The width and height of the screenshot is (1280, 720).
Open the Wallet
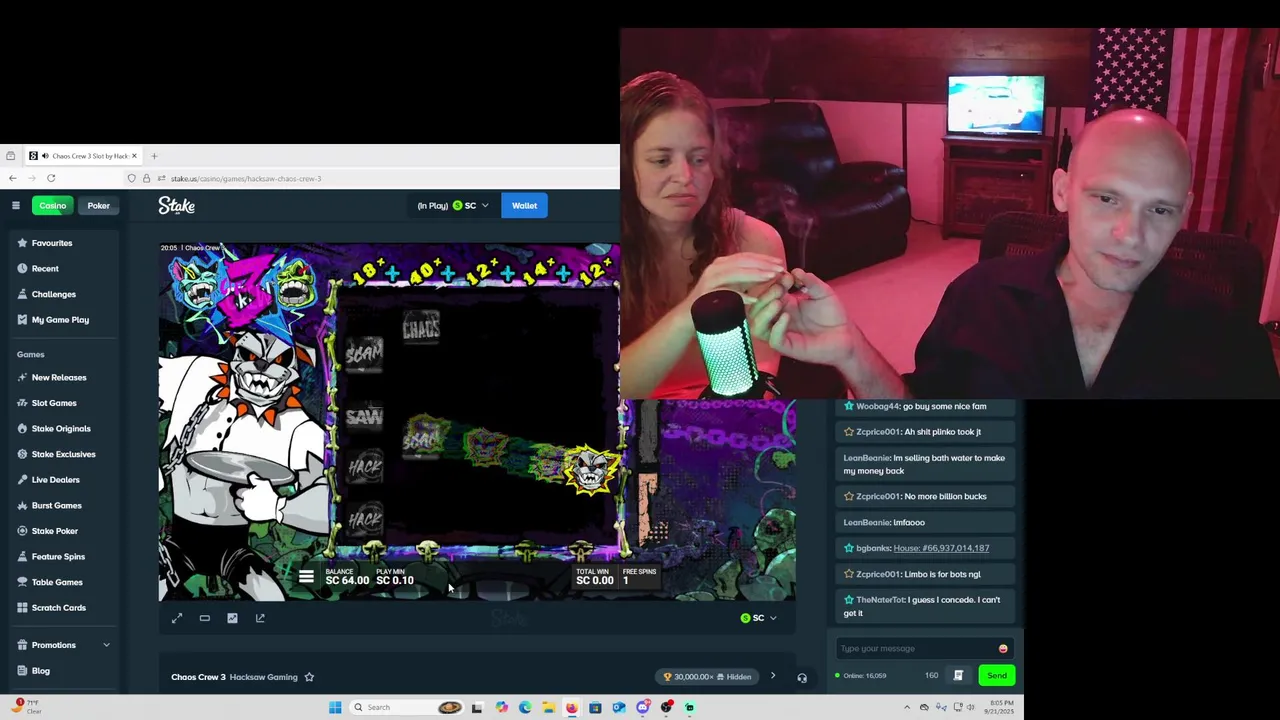click(524, 206)
